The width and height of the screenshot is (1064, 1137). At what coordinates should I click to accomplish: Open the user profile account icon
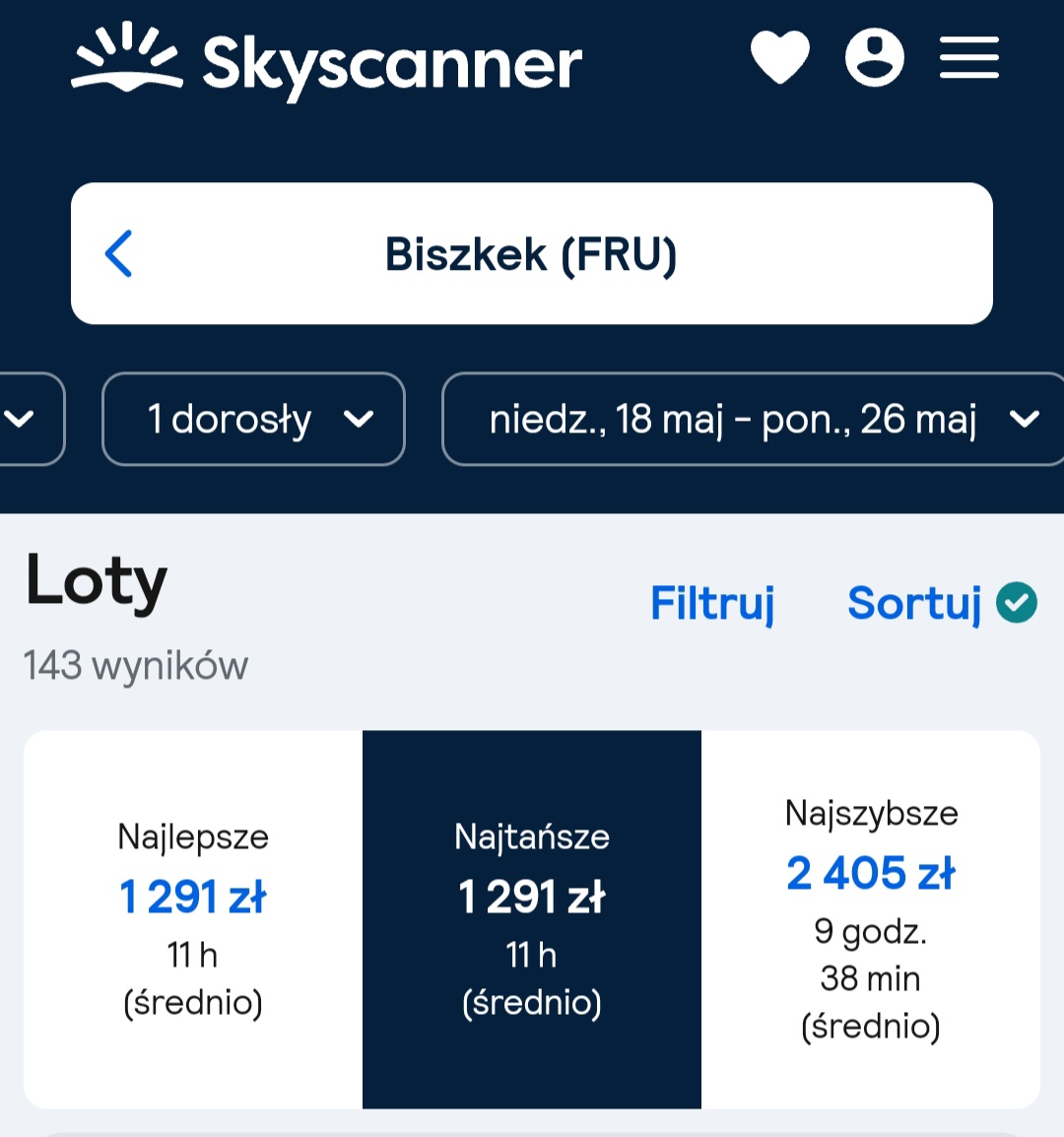(875, 57)
